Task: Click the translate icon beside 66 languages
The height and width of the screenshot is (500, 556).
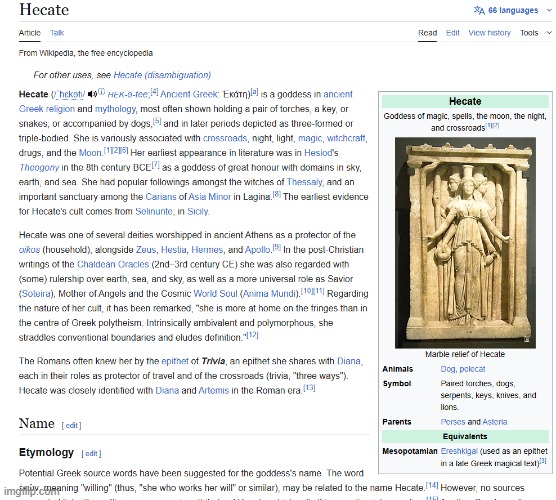Action: 479,10
